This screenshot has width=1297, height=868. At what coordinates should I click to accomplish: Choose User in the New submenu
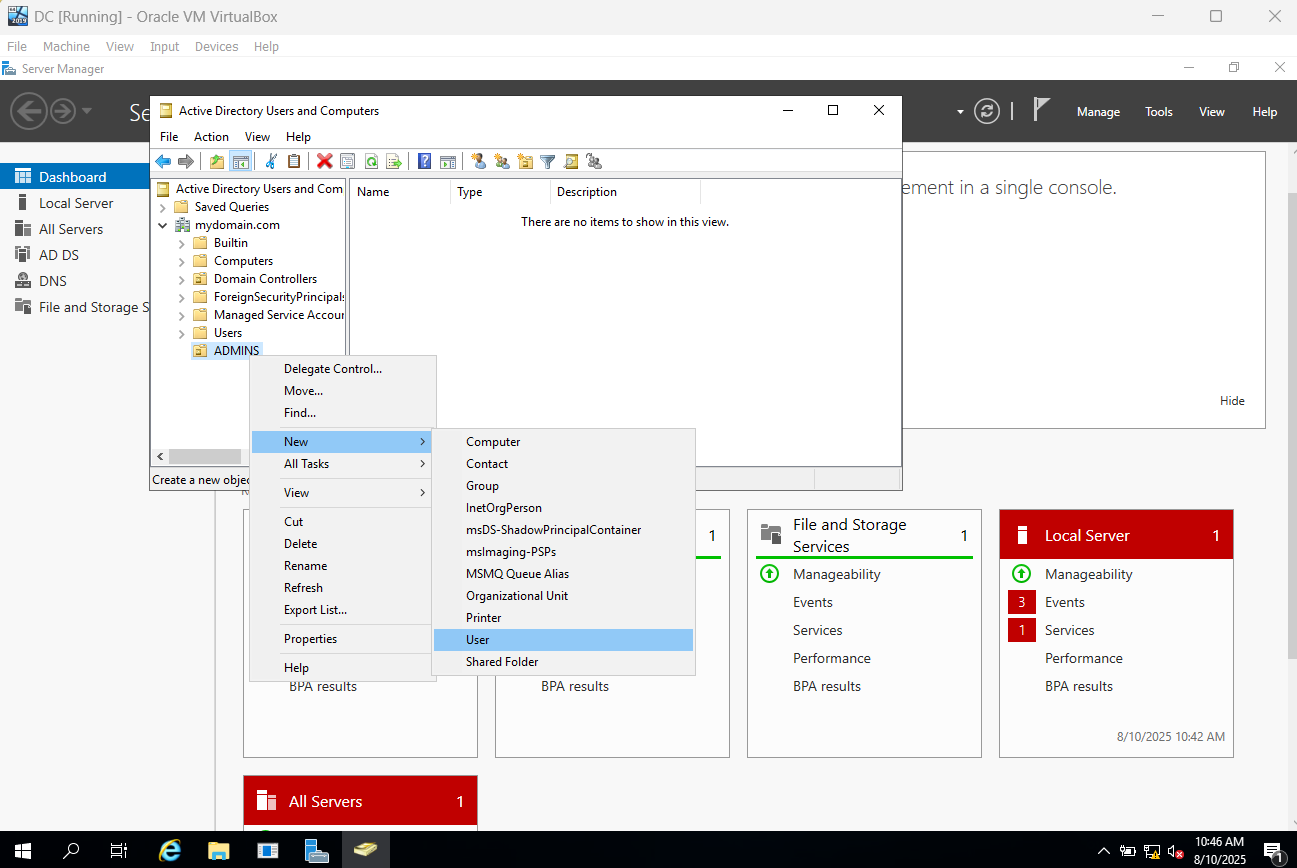564,640
